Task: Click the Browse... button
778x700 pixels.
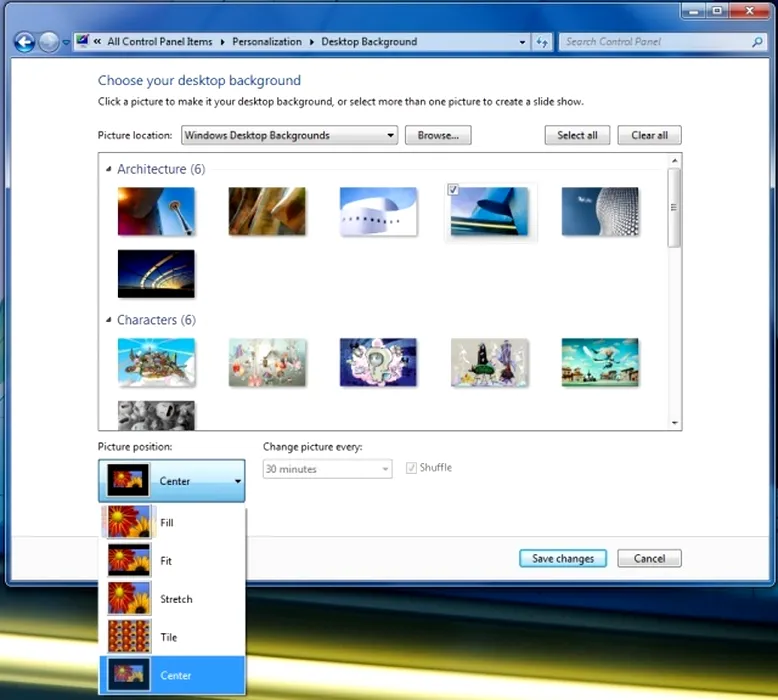Action: tap(437, 135)
